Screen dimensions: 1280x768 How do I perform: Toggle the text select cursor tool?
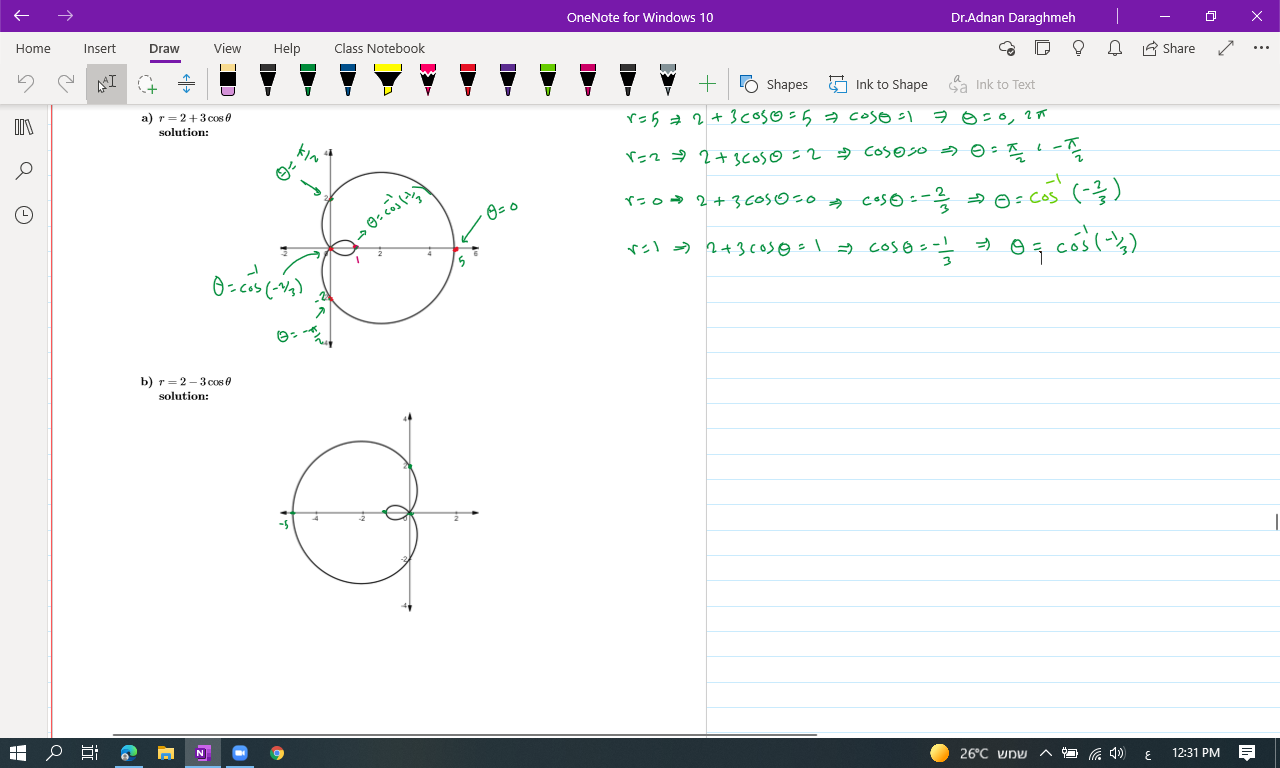[x=106, y=84]
